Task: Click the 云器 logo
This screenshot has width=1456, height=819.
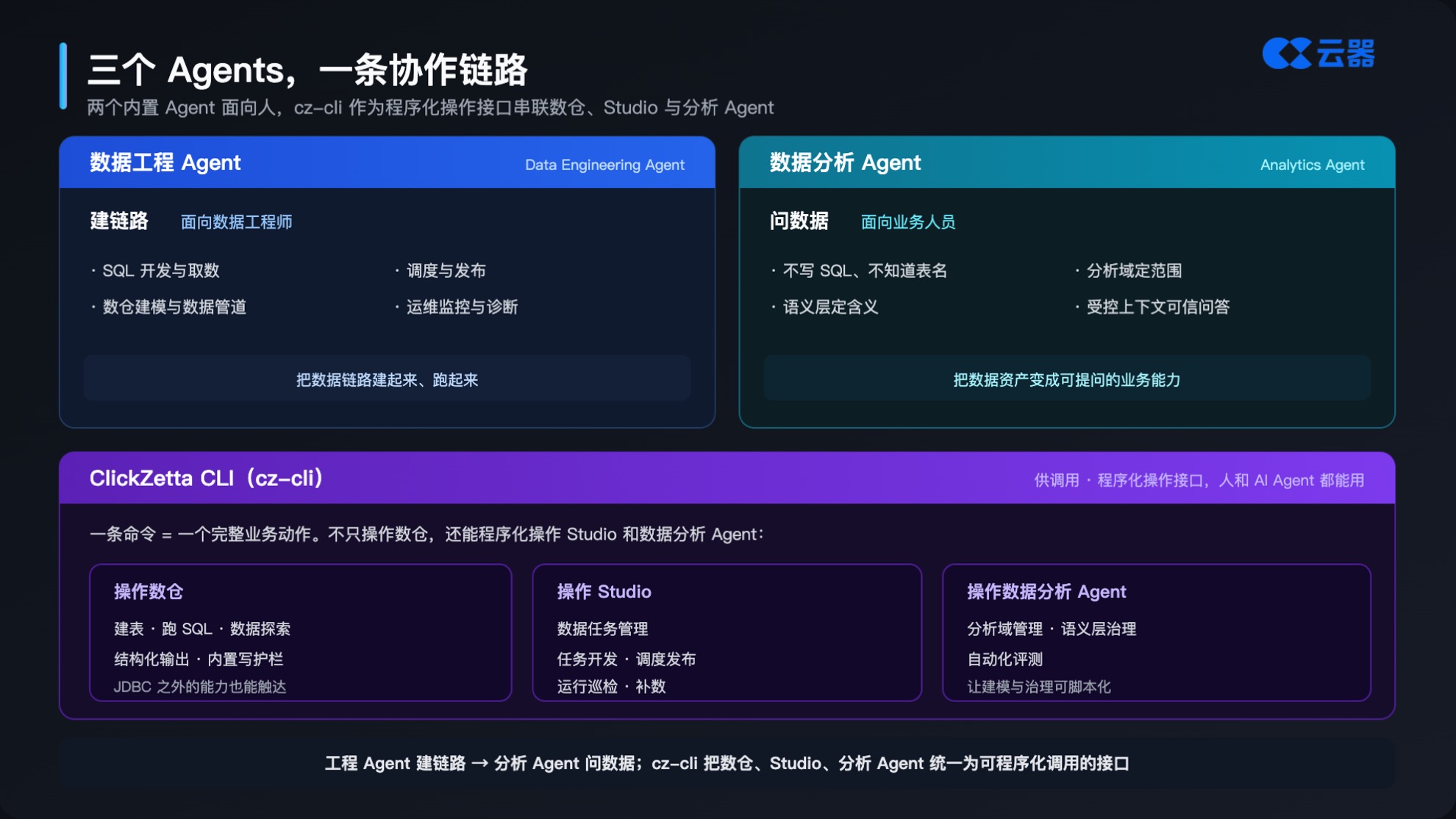Action: pyautogui.click(x=1318, y=54)
